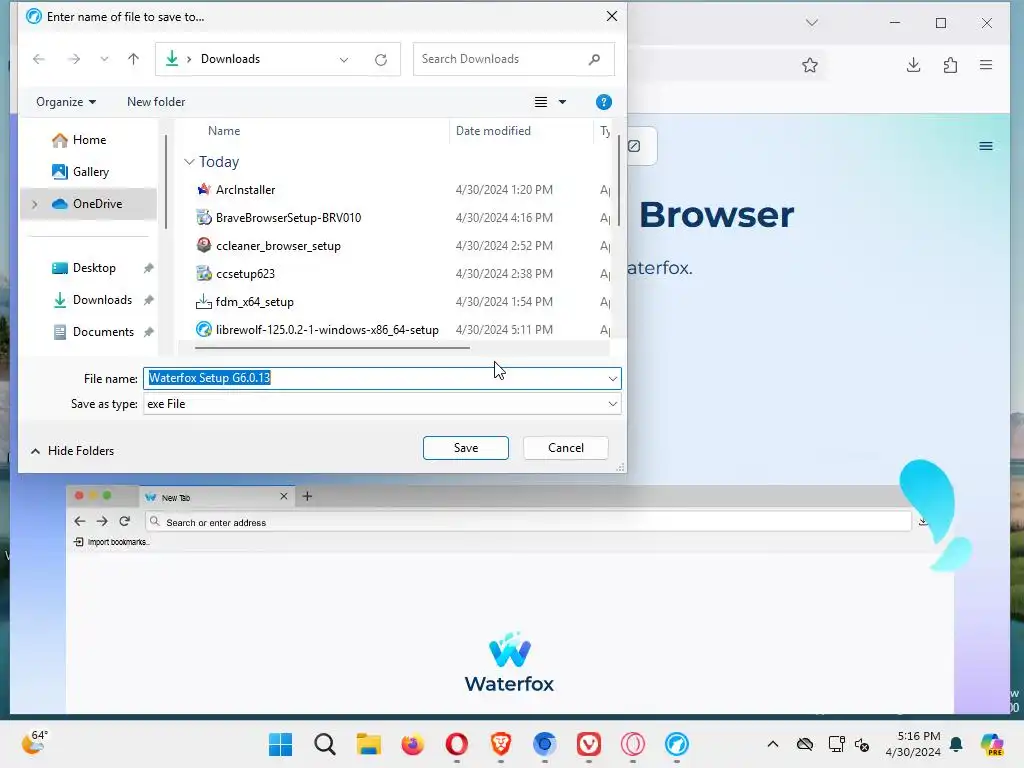Open Vivaldi from taskbar
Screen dimensions: 1024x768
[x=588, y=744]
